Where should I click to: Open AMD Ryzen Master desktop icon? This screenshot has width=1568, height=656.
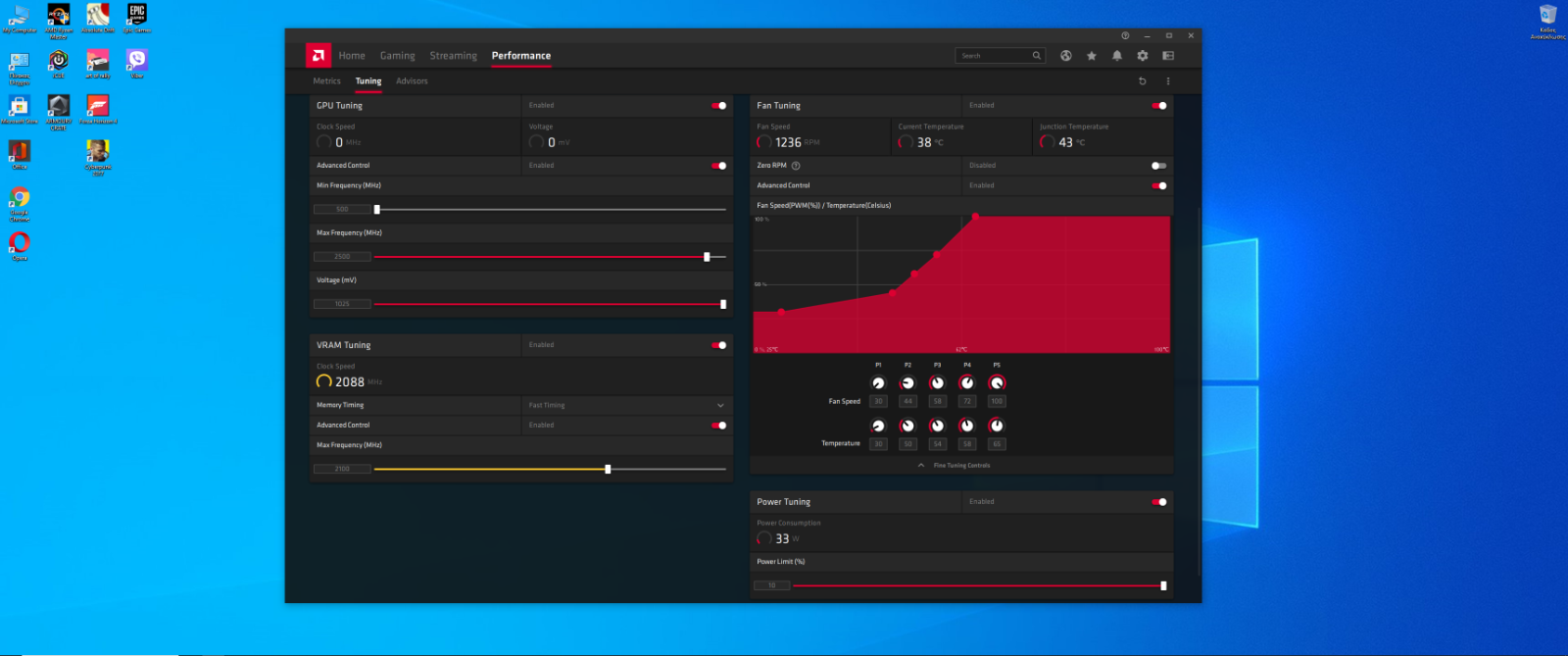tap(59, 20)
